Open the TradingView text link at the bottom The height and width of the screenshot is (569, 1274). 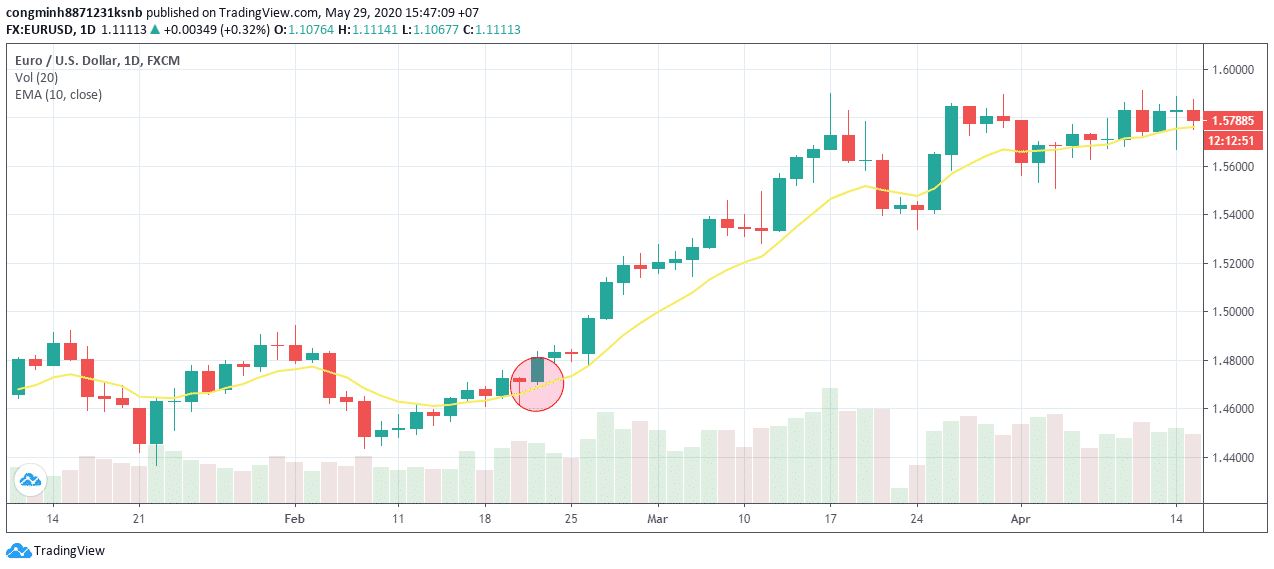pos(69,550)
